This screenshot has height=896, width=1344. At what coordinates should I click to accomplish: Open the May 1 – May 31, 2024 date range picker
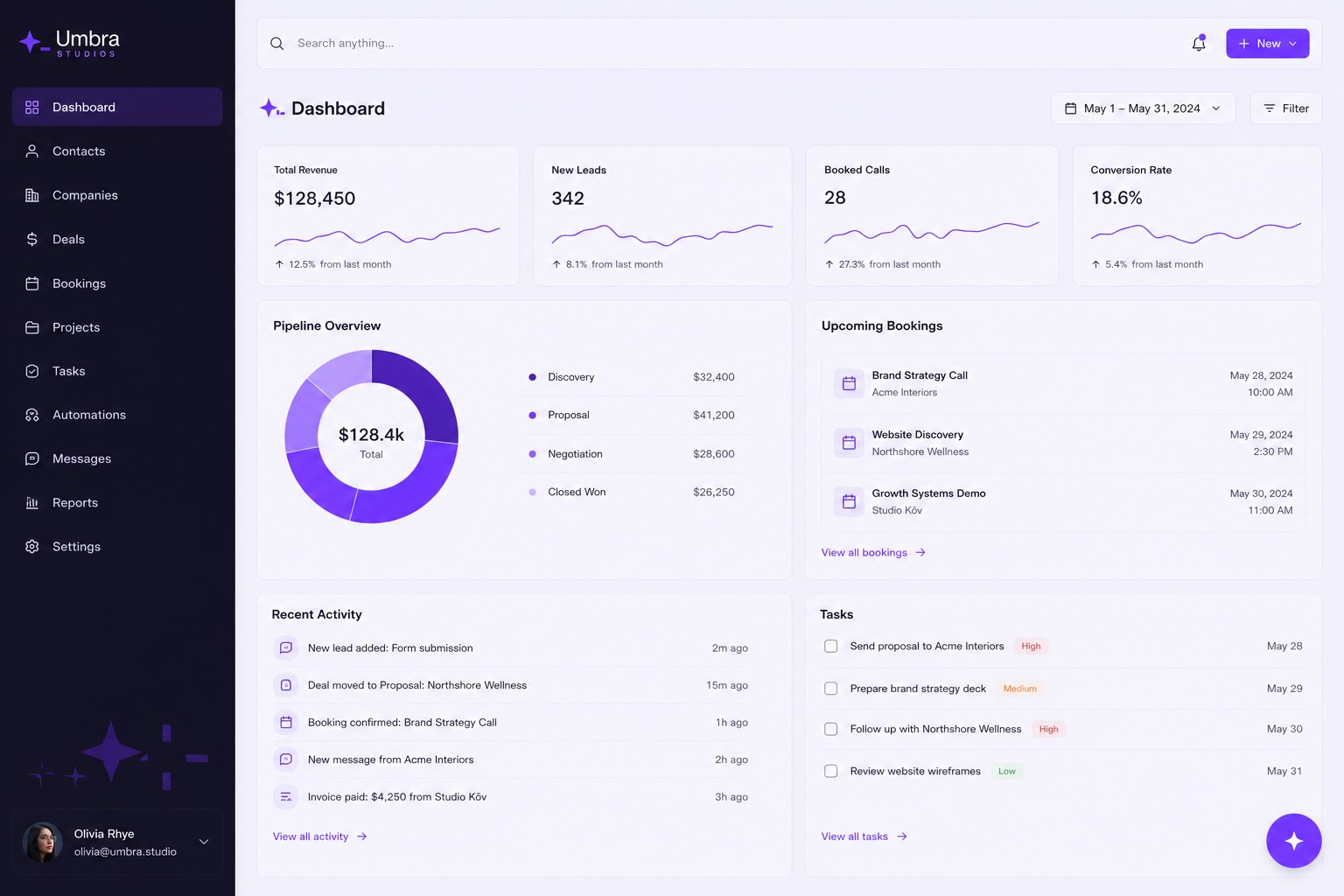[x=1143, y=108]
